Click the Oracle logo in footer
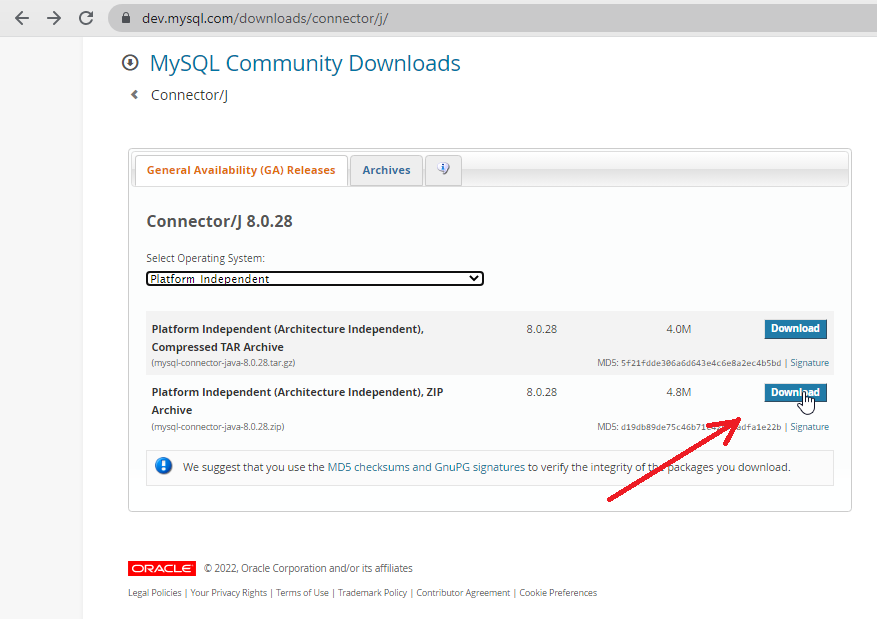Viewport: 877px width, 619px height. (x=162, y=568)
